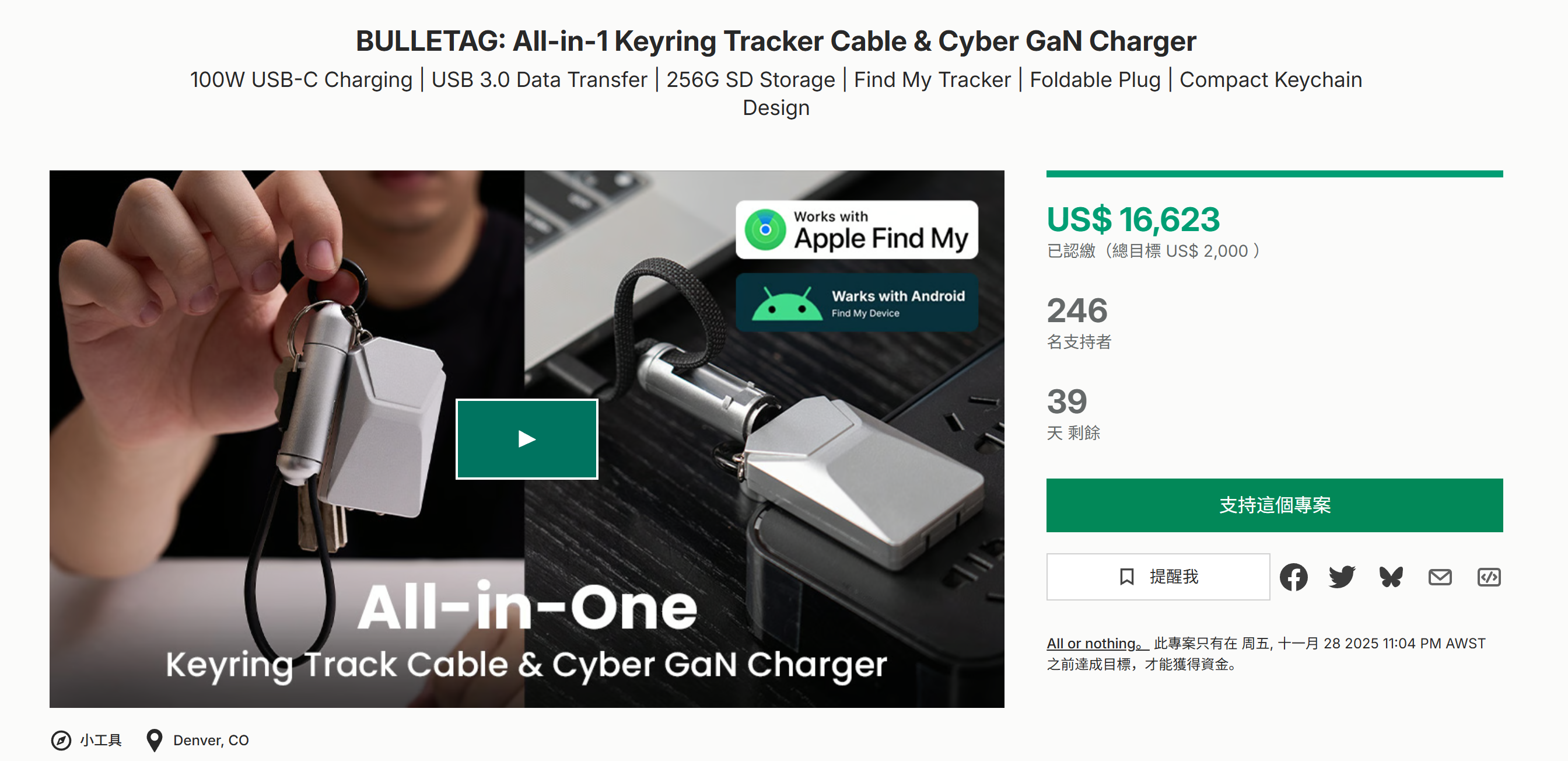Open the Denver, CO location link
The height and width of the screenshot is (761, 1568).
coord(211,739)
